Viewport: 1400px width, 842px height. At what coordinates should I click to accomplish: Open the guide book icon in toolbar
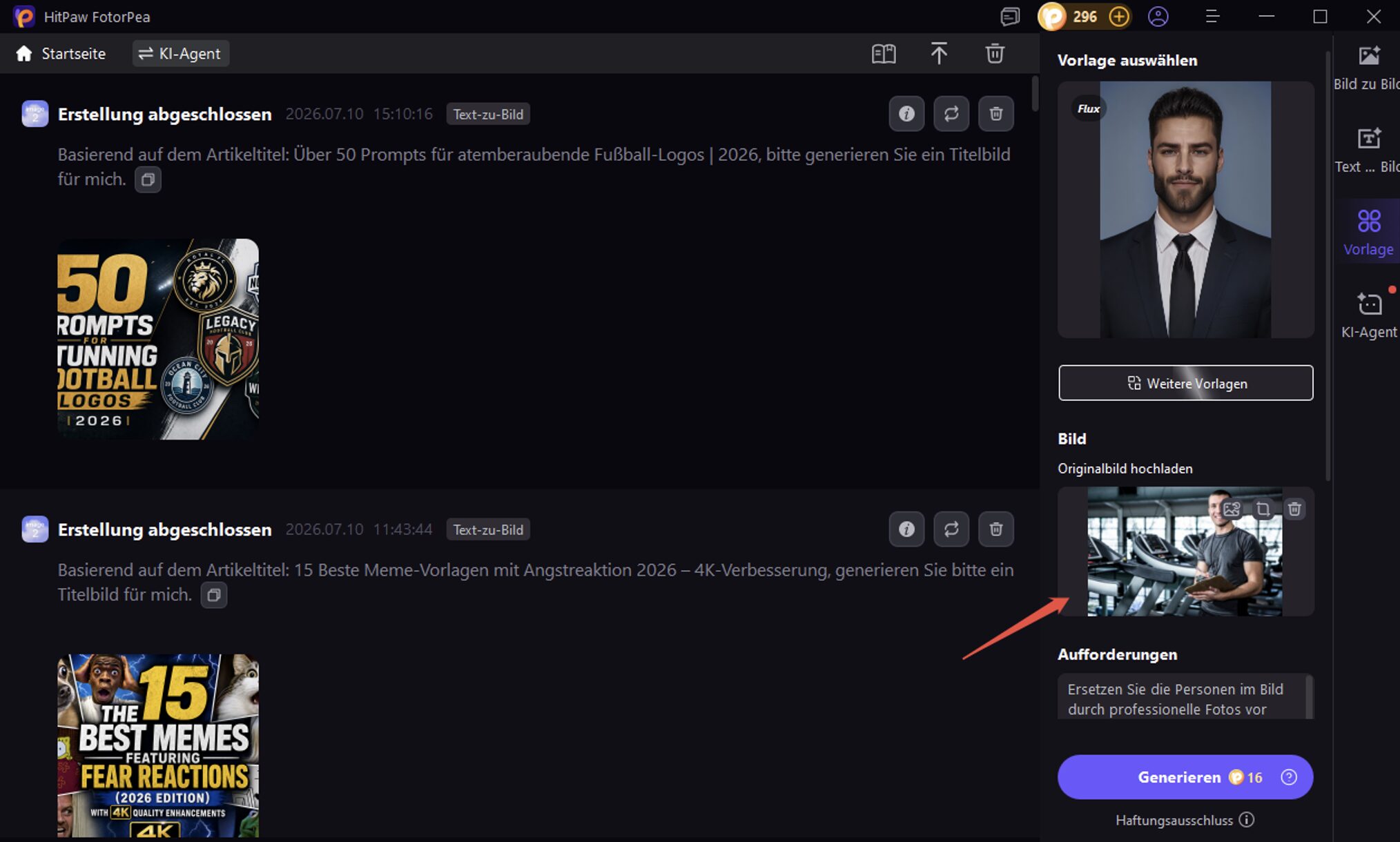click(x=884, y=53)
